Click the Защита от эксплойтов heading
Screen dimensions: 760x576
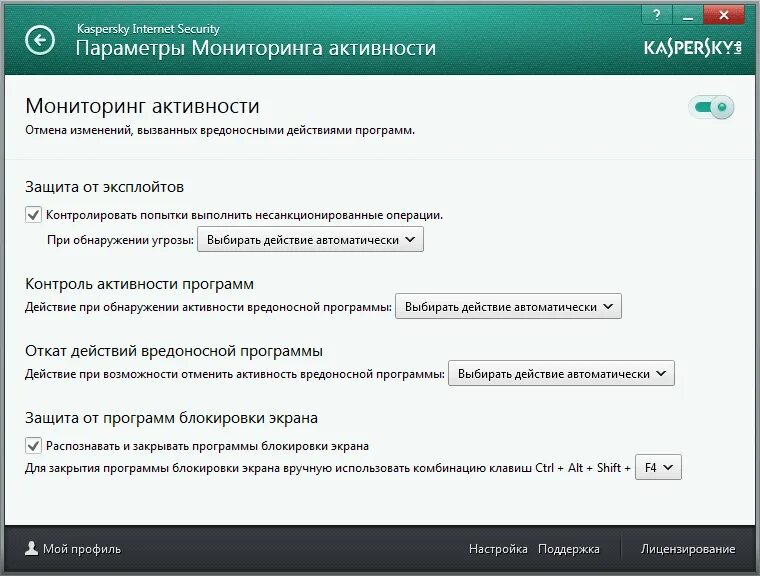(104, 187)
